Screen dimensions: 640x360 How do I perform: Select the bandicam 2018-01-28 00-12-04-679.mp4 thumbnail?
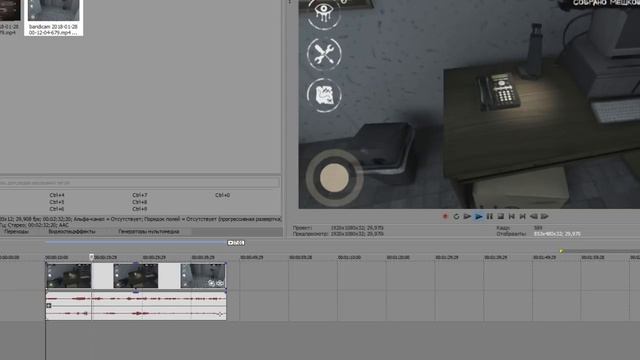pos(53,18)
